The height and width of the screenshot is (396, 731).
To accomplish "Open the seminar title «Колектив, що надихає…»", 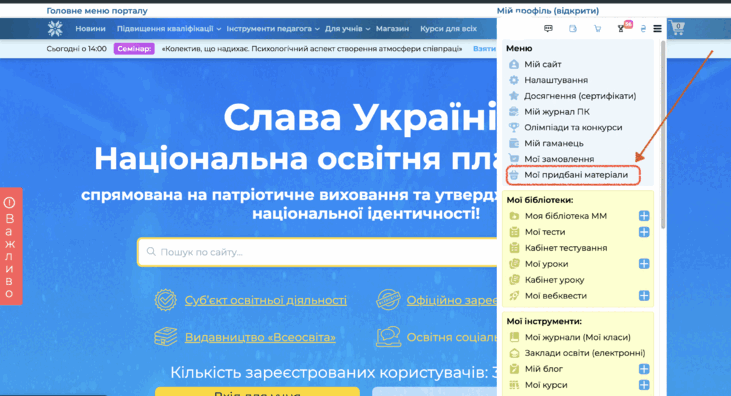I will (x=312, y=49).
